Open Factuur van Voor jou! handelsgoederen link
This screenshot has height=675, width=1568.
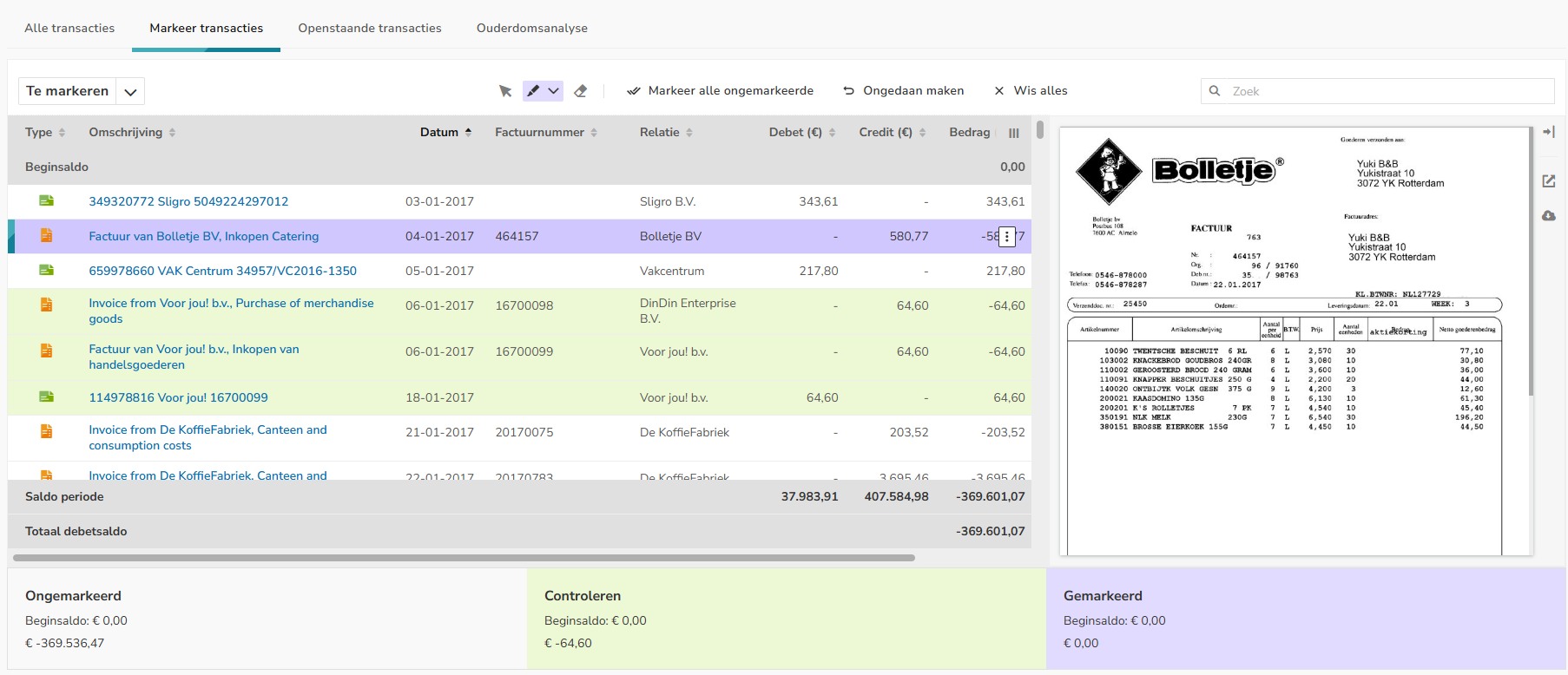194,357
